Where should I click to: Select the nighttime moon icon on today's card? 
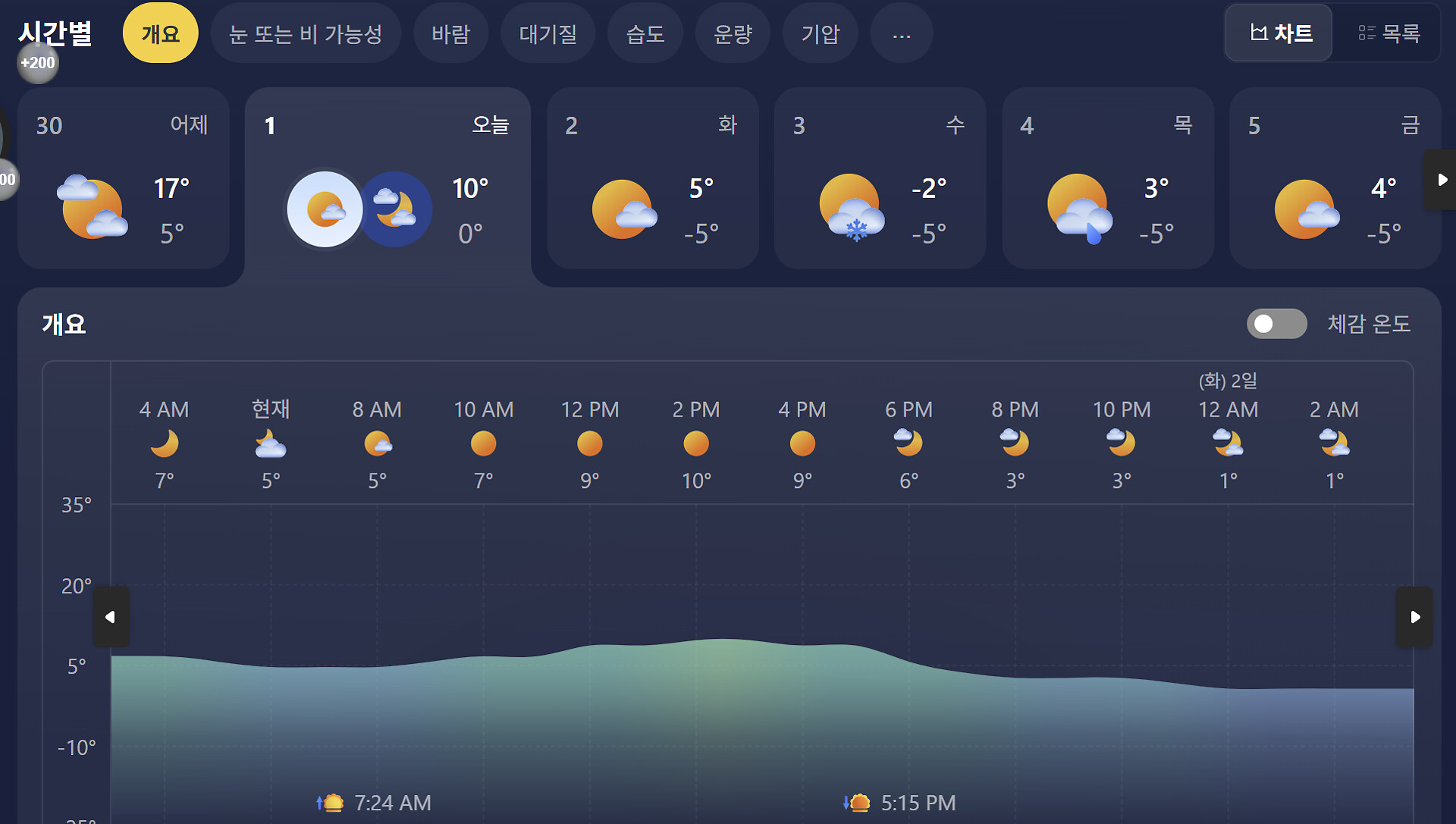click(x=394, y=209)
